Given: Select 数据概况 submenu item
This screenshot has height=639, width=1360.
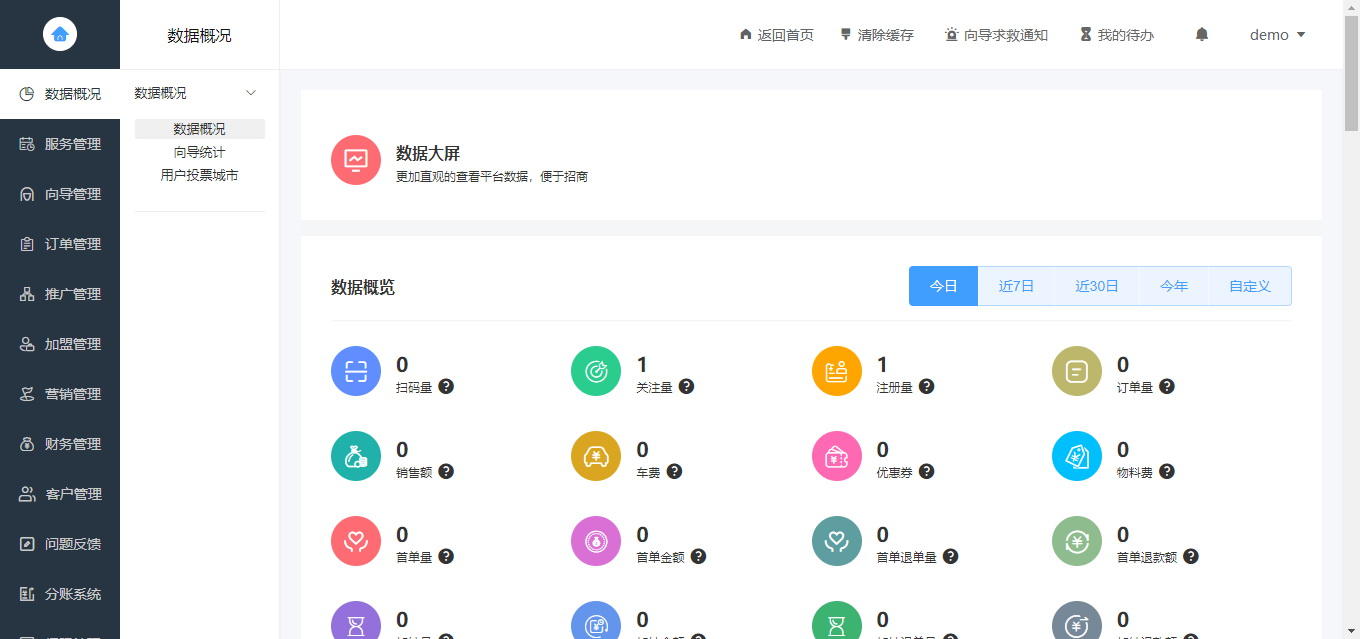Looking at the screenshot, I should [x=200, y=129].
